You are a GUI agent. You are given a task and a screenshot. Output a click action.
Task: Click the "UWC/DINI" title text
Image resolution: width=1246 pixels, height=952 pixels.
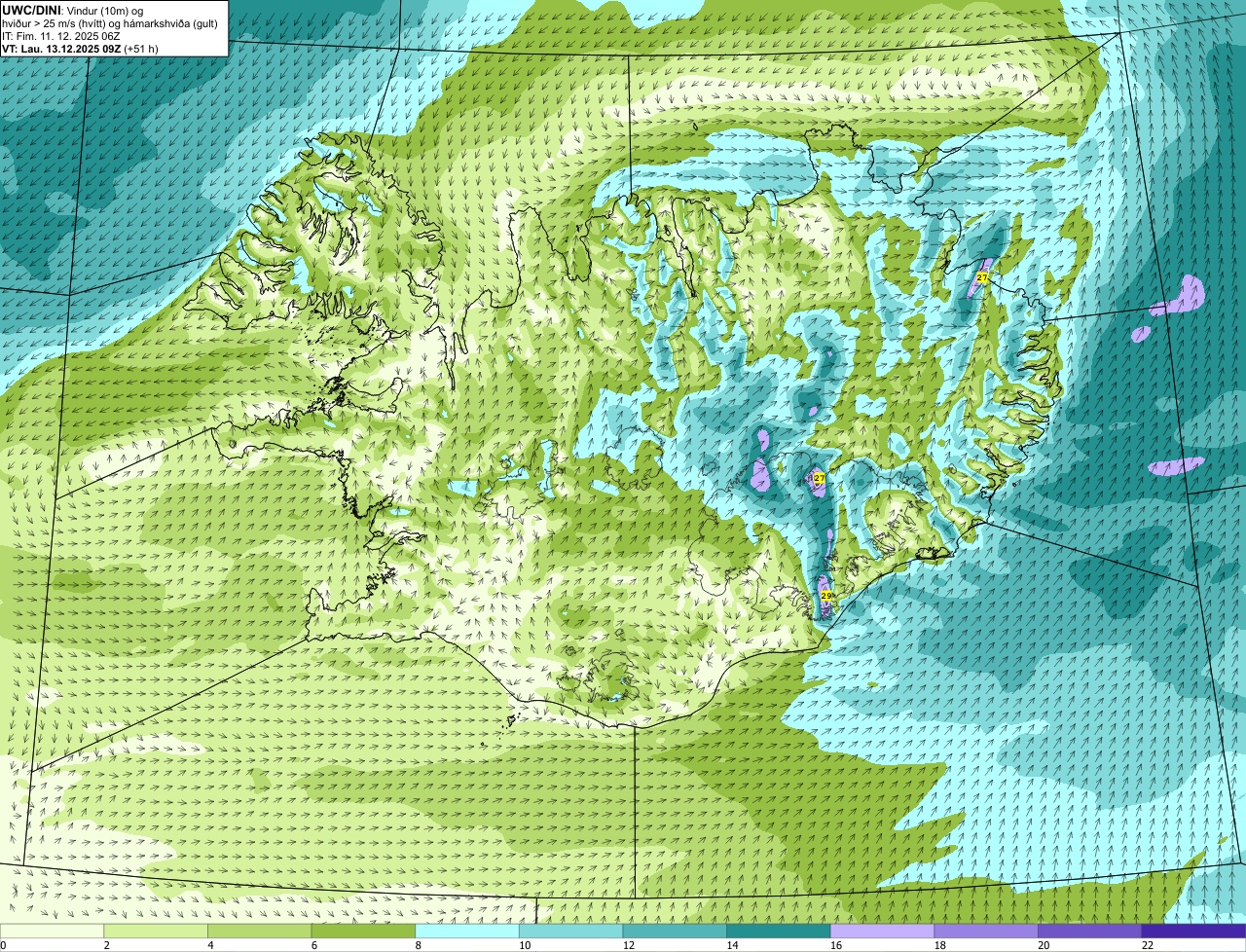(x=31, y=10)
